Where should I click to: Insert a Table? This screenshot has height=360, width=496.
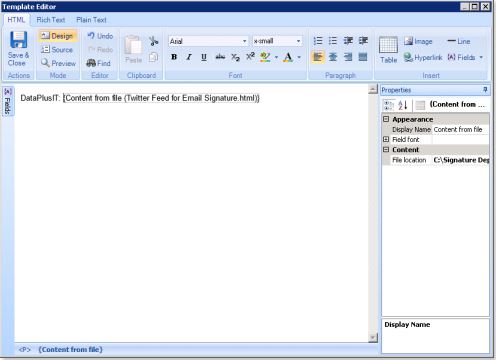[388, 50]
